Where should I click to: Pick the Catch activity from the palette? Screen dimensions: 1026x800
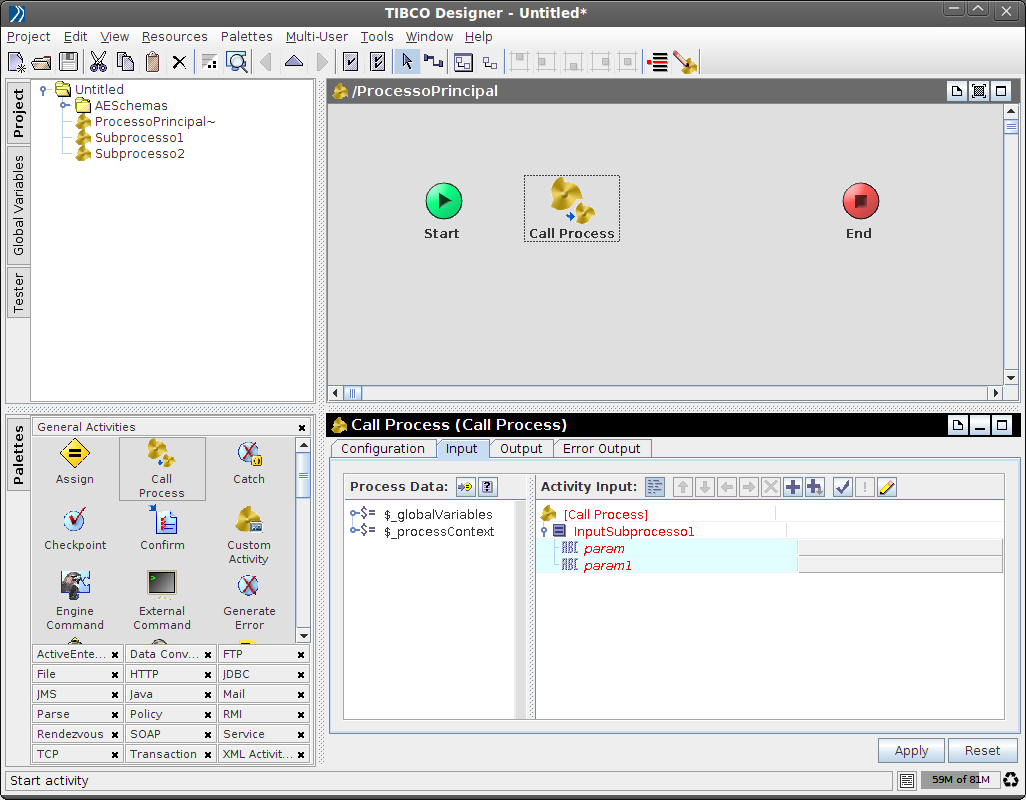[x=249, y=463]
